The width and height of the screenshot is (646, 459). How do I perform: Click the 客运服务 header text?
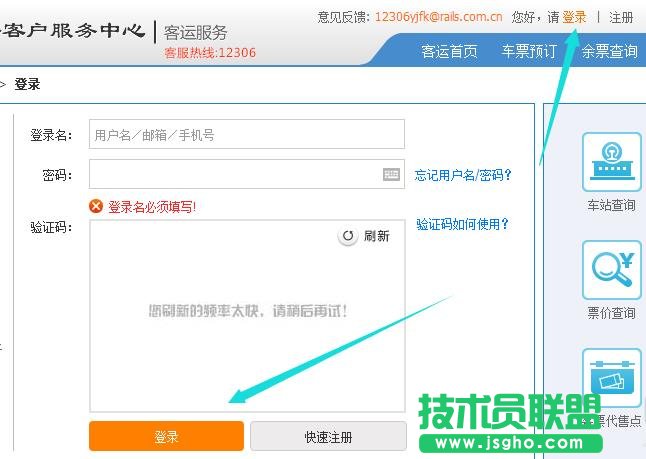(196, 33)
